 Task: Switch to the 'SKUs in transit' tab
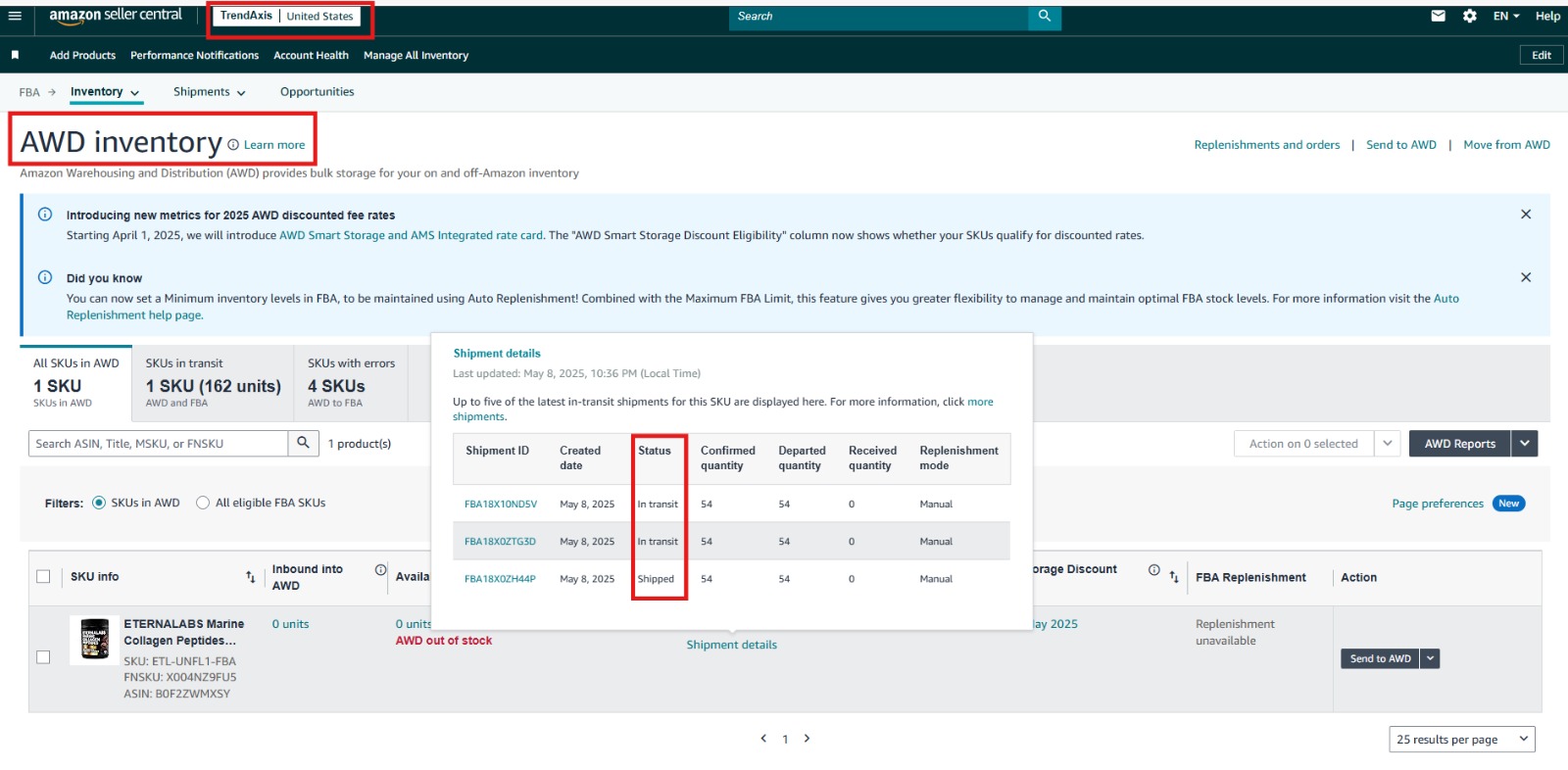pos(213,384)
